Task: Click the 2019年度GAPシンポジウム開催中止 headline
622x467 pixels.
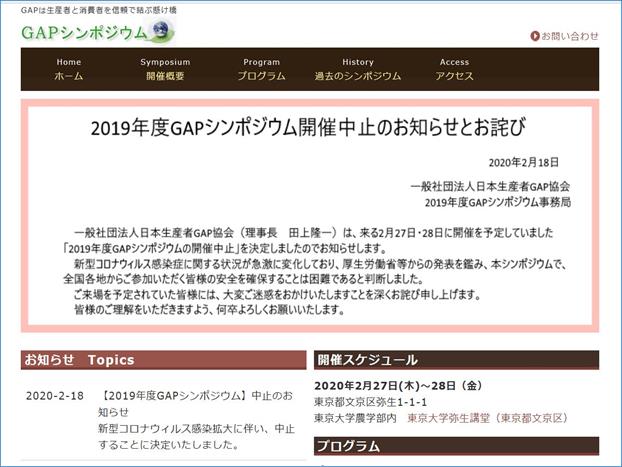Action: point(308,128)
